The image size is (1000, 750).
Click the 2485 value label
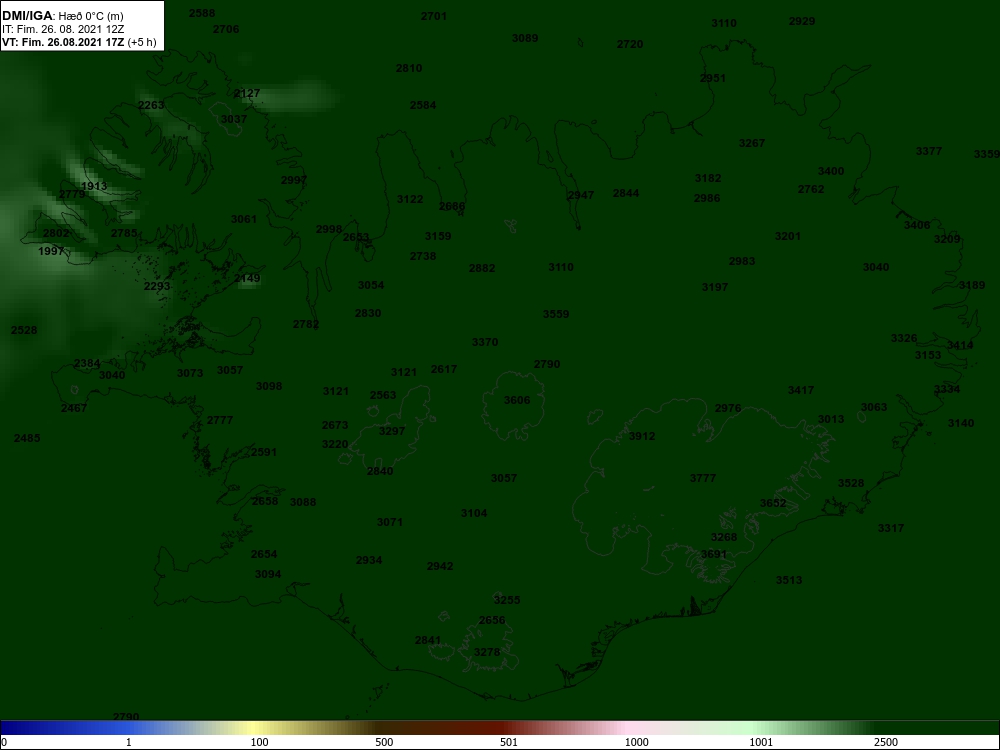[27, 438]
